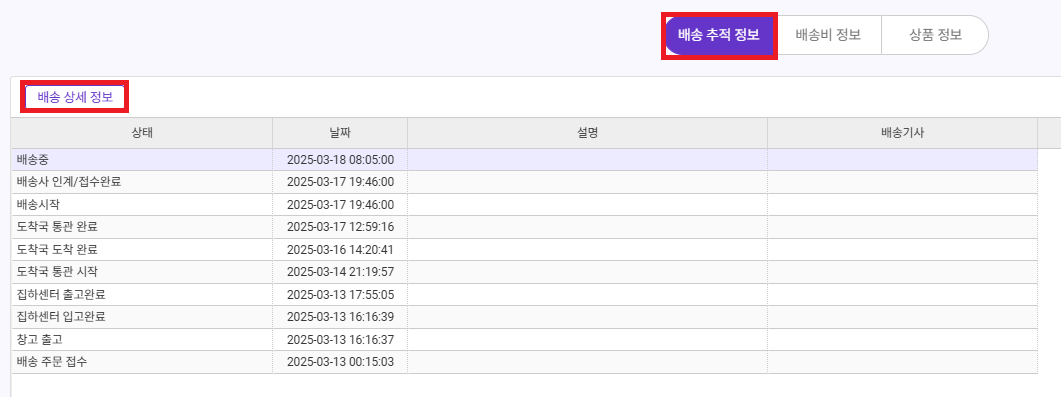Click the date 2025-03-13 00:15:03 cell
This screenshot has width=1061, height=397.
[x=340, y=362]
